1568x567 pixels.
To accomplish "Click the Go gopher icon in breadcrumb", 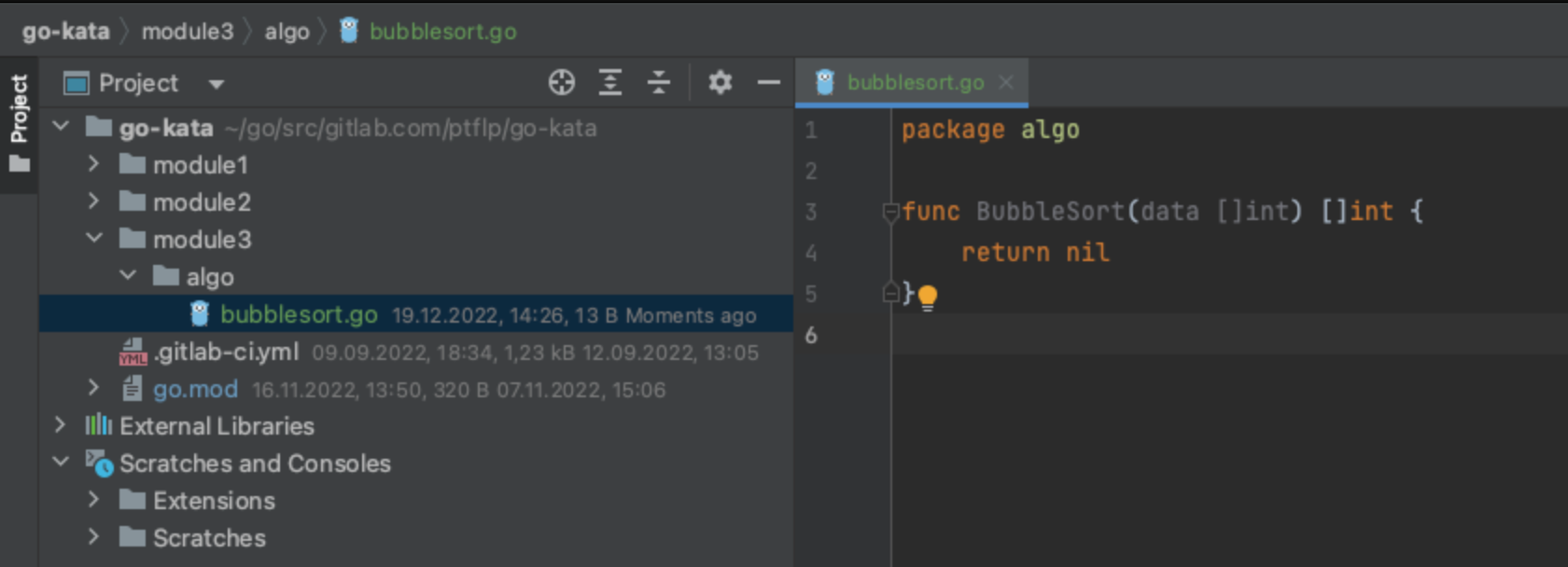I will (349, 31).
